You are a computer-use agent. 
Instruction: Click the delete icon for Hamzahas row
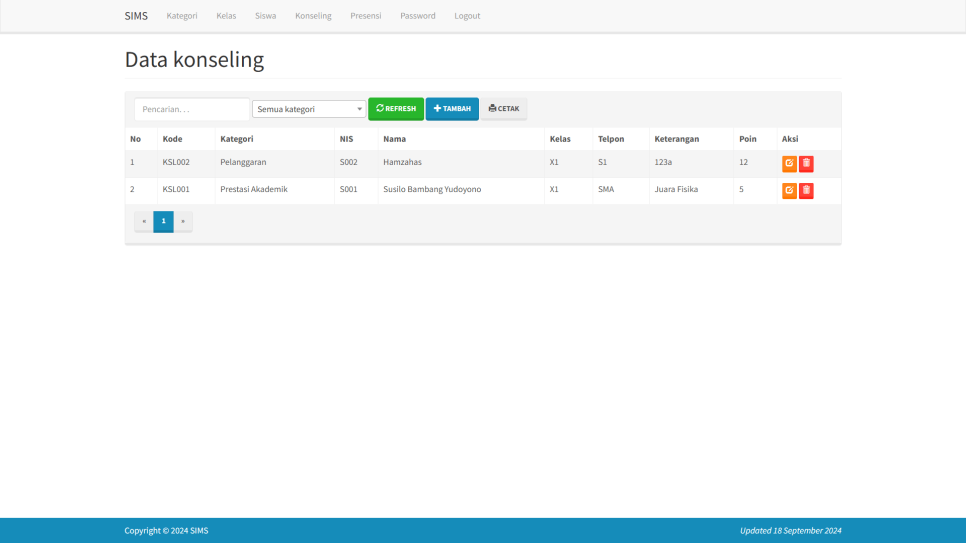click(x=806, y=163)
